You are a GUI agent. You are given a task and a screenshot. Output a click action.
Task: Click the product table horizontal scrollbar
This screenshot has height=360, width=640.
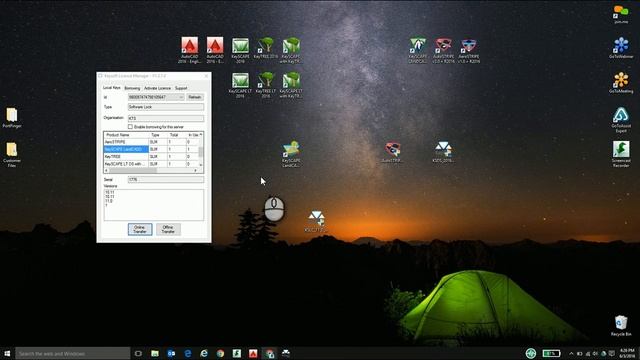click(x=151, y=170)
